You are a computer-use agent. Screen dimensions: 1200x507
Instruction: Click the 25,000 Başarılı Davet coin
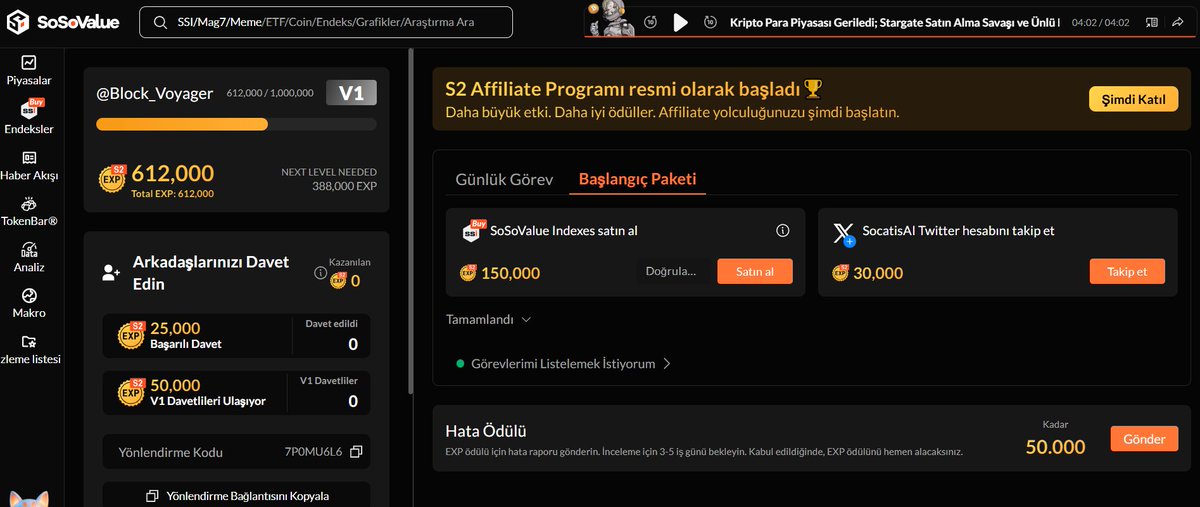(x=131, y=334)
